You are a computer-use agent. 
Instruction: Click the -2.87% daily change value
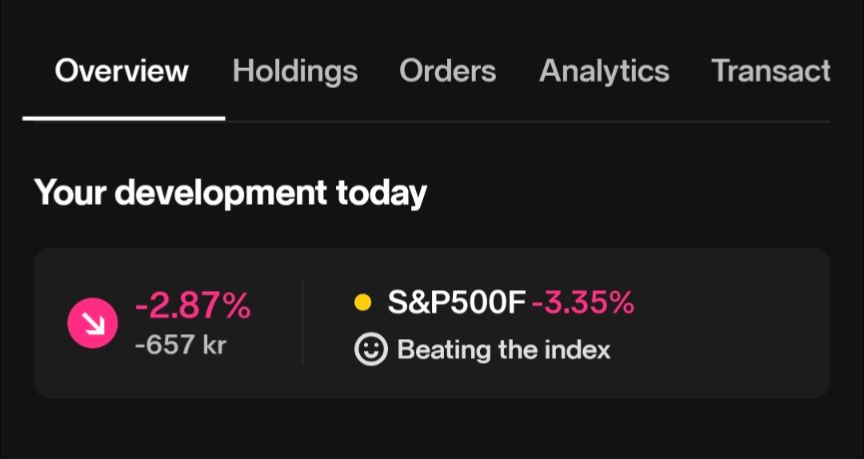[x=193, y=306]
